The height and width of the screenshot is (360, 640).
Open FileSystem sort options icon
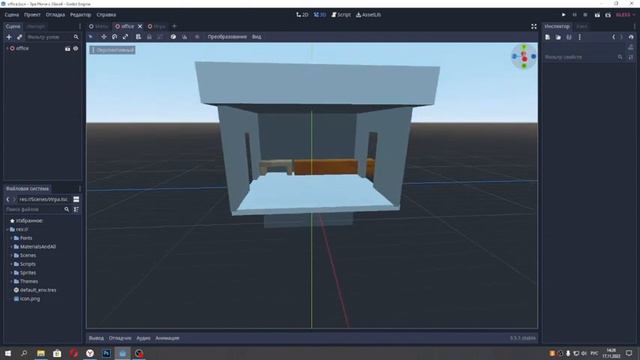click(x=76, y=209)
